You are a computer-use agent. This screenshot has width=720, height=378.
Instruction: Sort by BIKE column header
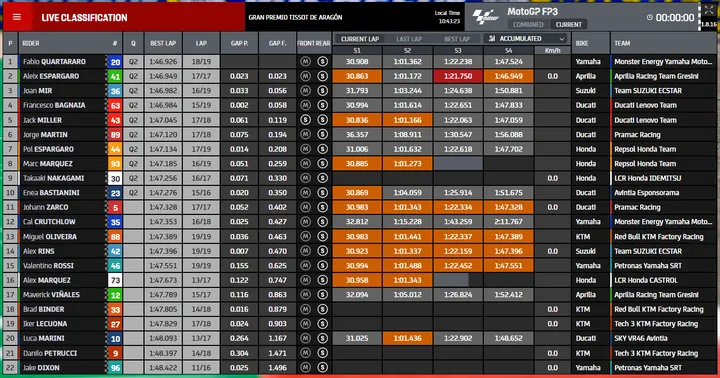click(x=582, y=44)
